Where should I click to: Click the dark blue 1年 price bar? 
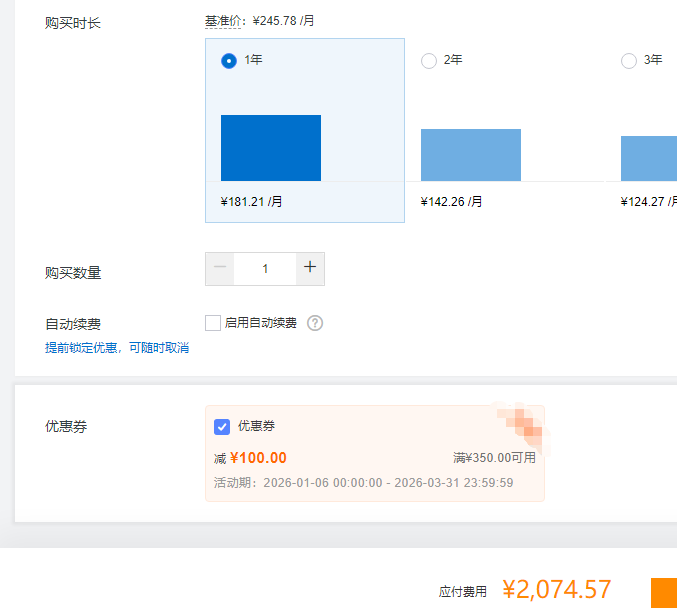click(x=271, y=148)
